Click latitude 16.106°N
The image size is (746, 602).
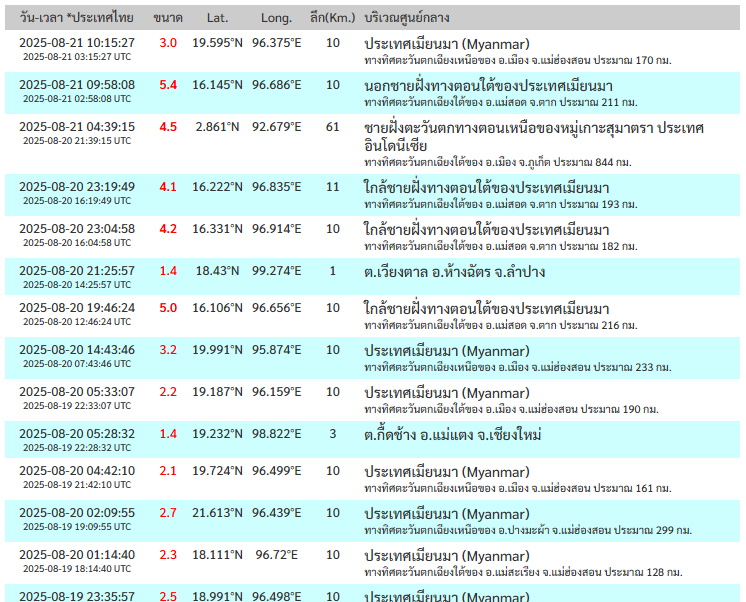click(217, 307)
